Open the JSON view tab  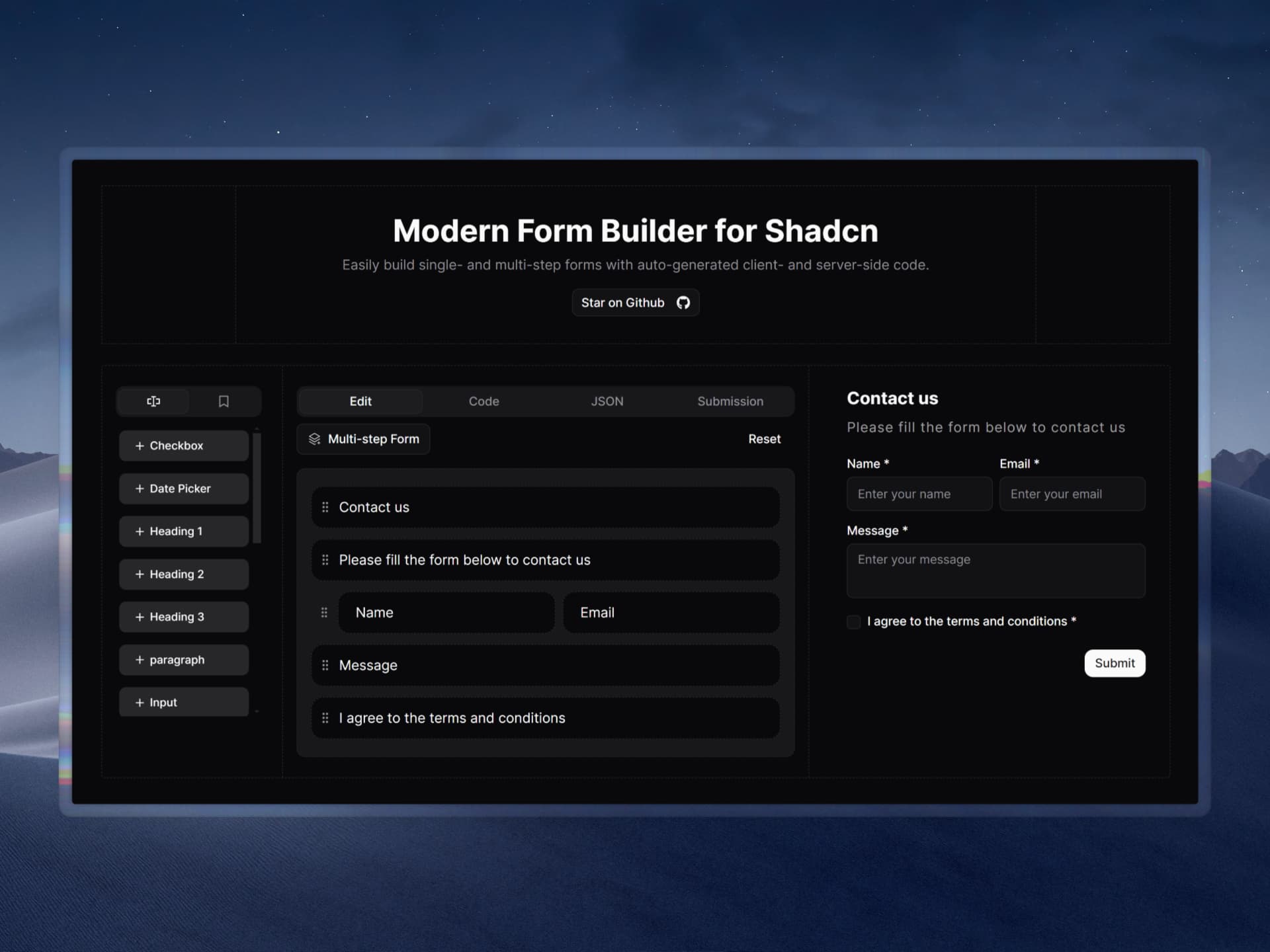click(607, 401)
